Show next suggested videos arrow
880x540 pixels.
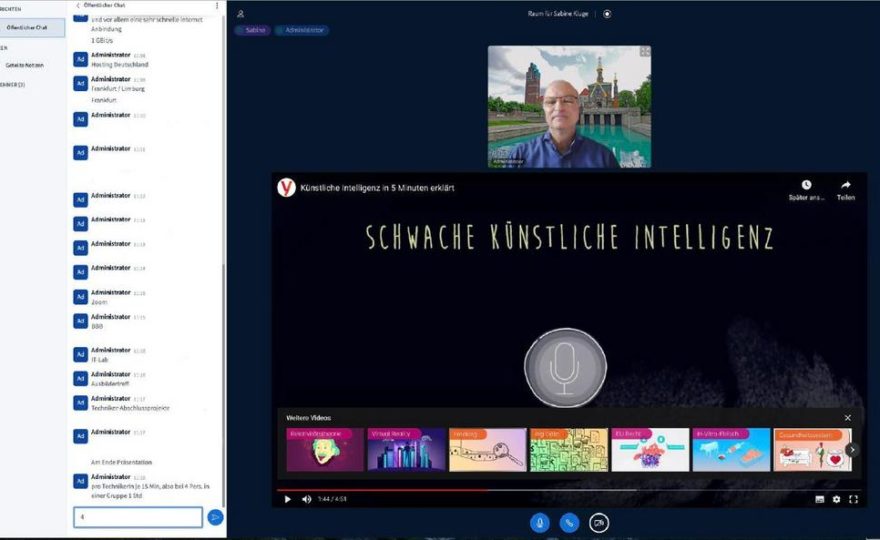[x=852, y=450]
